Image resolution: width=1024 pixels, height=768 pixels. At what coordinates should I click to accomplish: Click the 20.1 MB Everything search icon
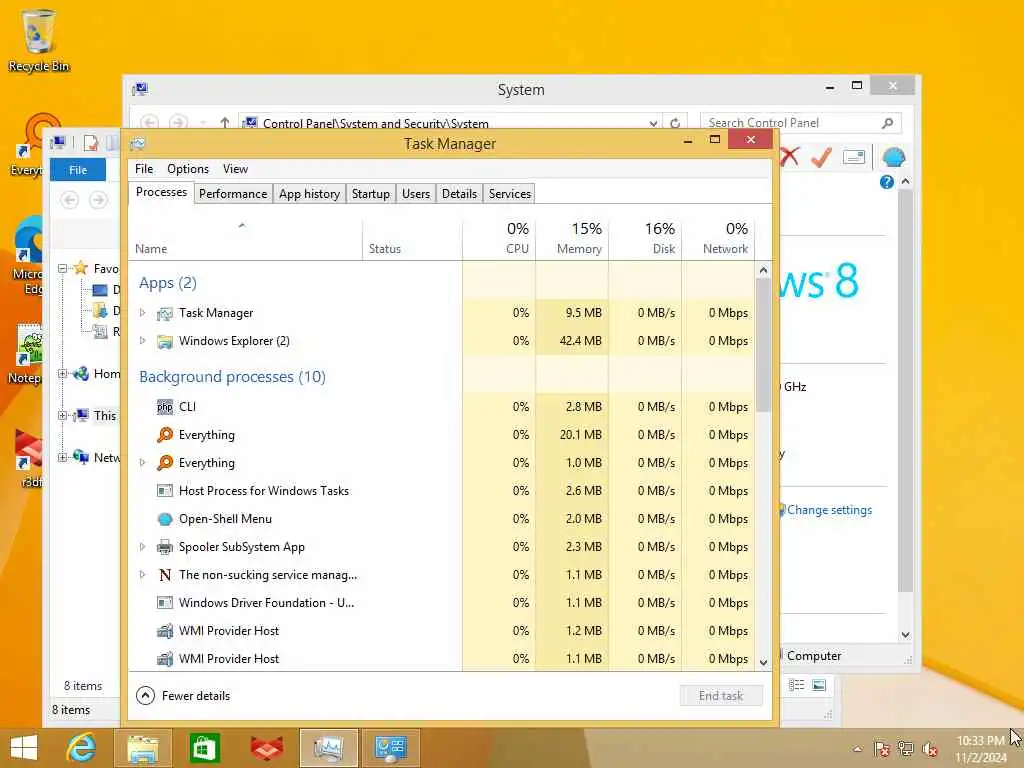[165, 435]
